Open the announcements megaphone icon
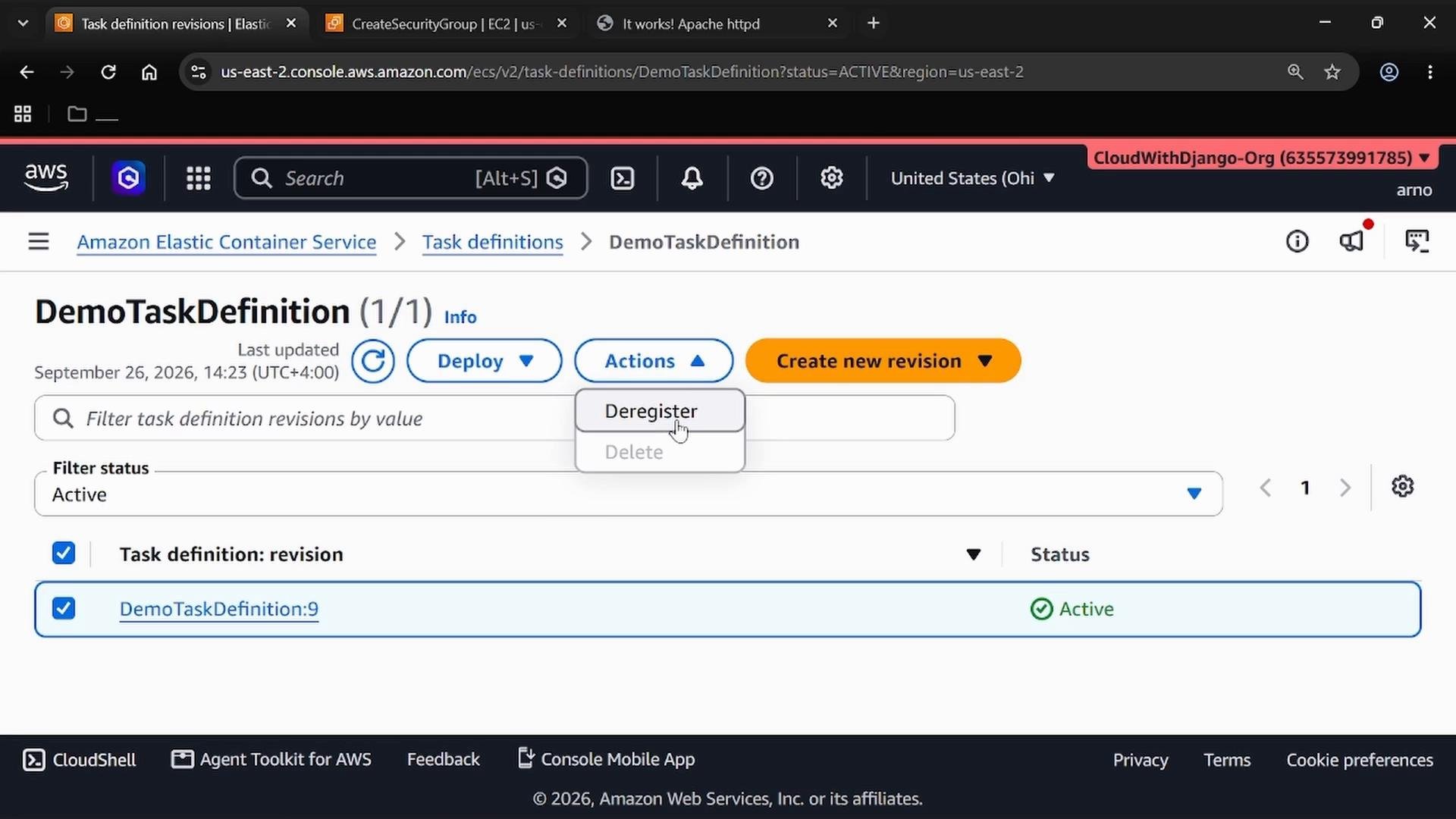Viewport: 1456px width, 819px height. 1352,242
